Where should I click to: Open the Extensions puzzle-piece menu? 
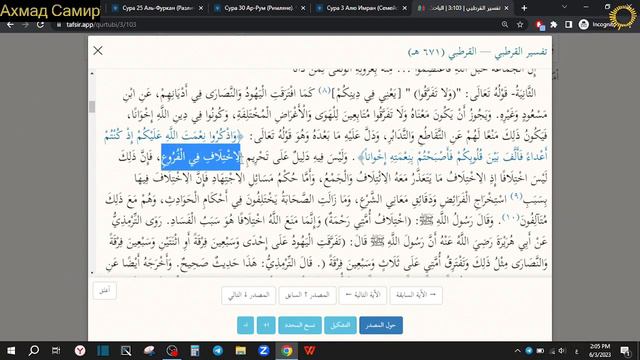pyautogui.click(x=554, y=24)
